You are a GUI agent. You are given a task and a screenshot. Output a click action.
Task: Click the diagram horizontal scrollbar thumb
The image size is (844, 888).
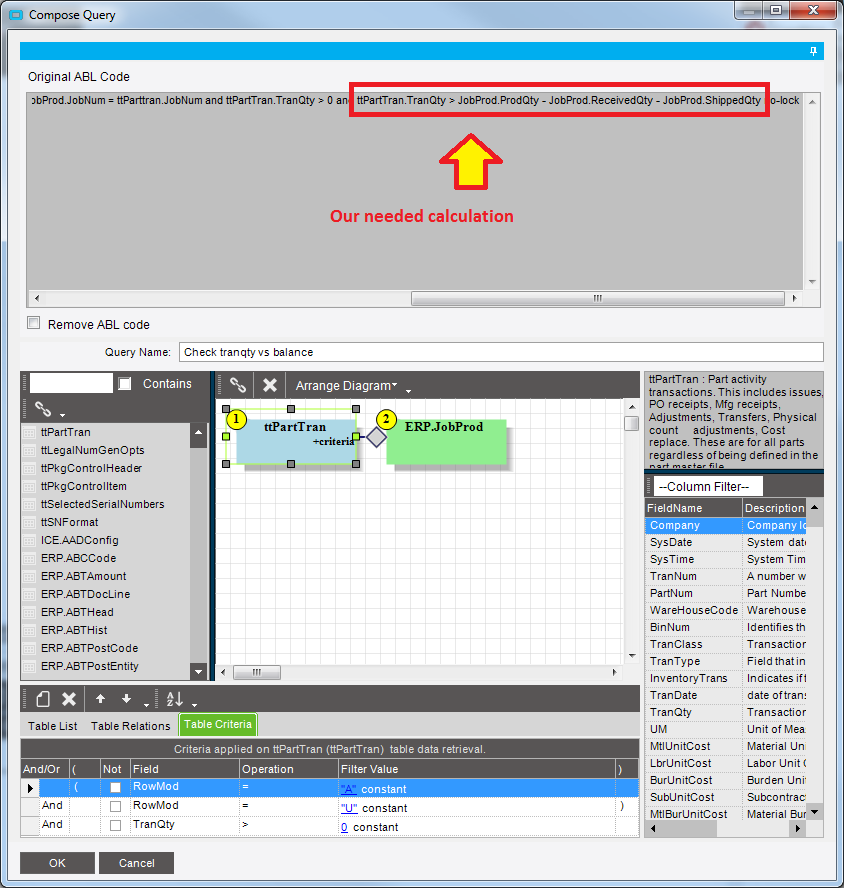(x=257, y=672)
